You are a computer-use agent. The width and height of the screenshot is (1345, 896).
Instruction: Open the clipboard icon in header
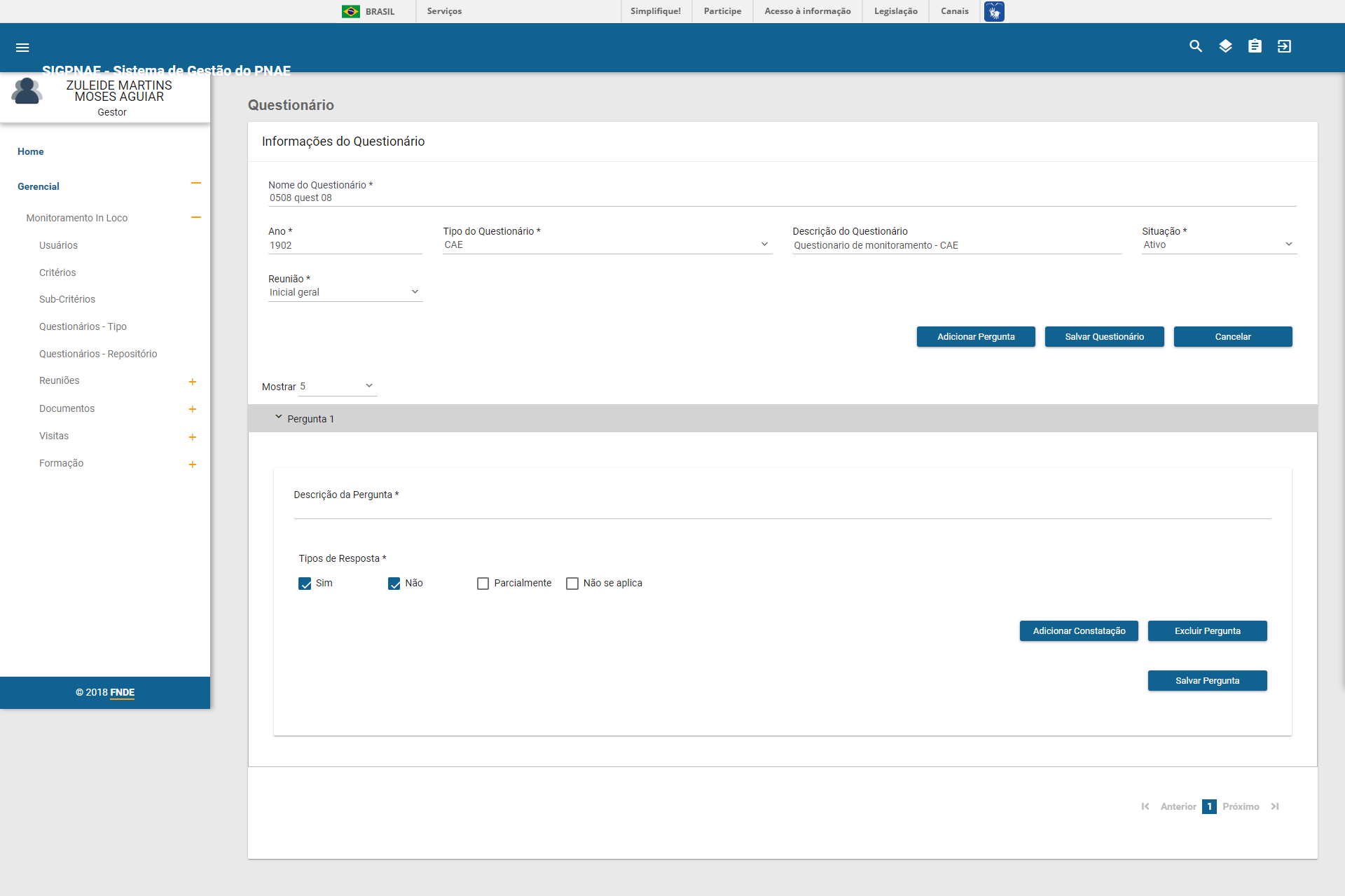coord(1255,46)
